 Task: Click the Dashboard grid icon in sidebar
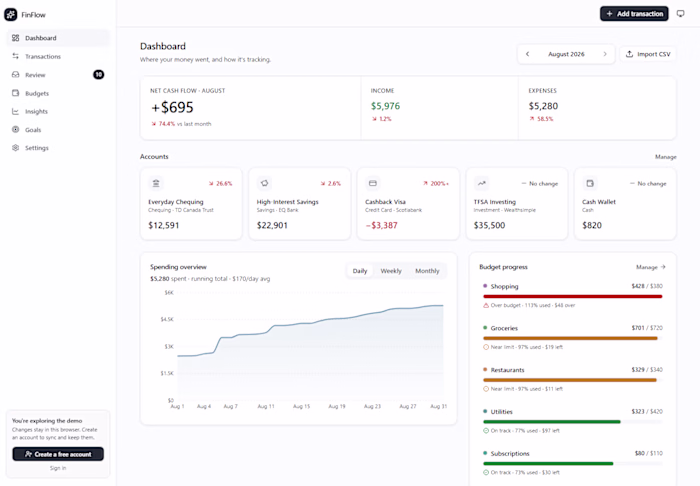click(16, 38)
